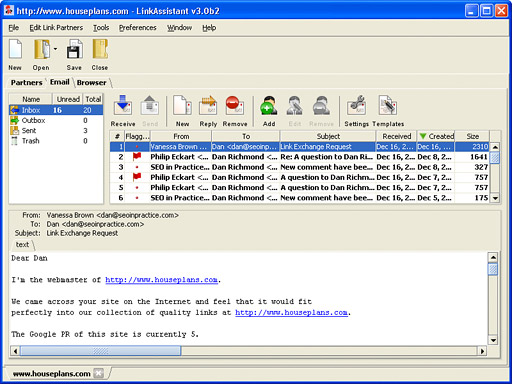
Task: Sort emails by From column
Action: click(x=181, y=136)
